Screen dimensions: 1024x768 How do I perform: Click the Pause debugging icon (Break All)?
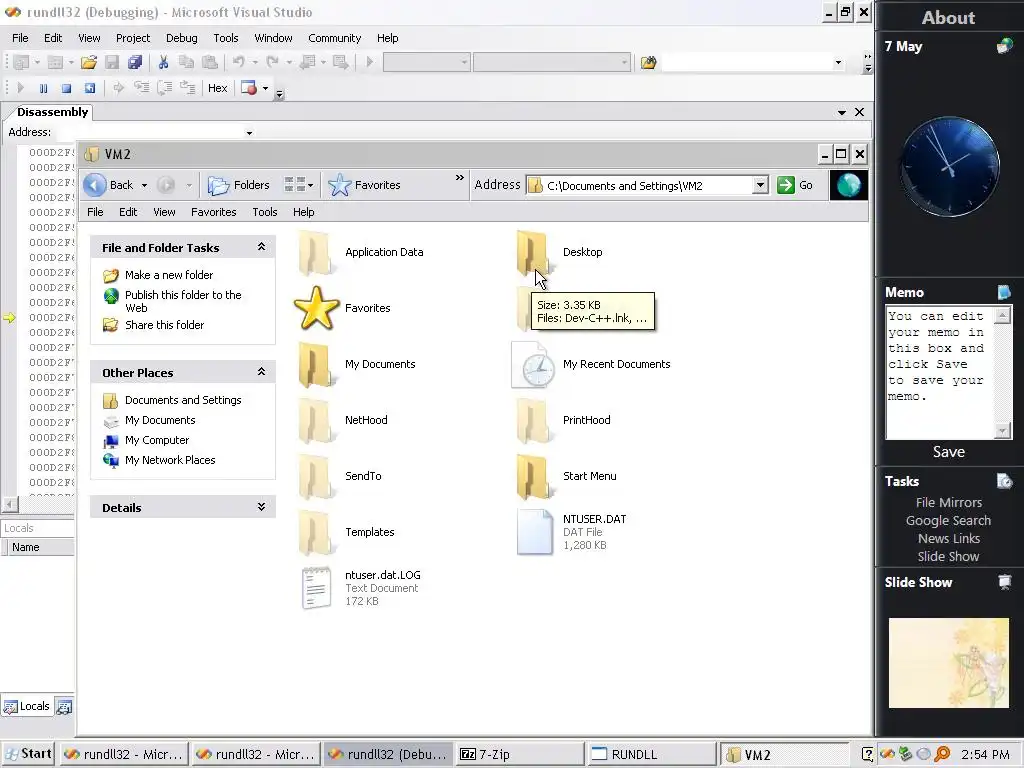click(43, 88)
